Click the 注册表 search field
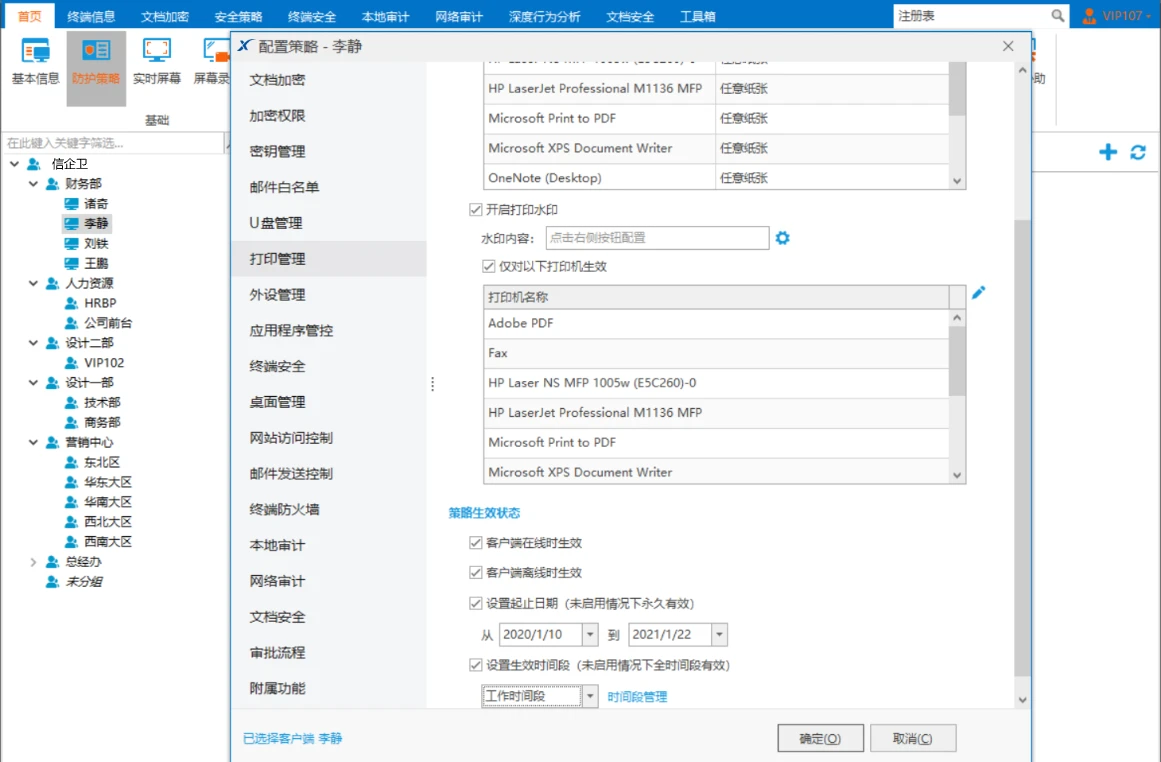The height and width of the screenshot is (762, 1161). tap(972, 16)
